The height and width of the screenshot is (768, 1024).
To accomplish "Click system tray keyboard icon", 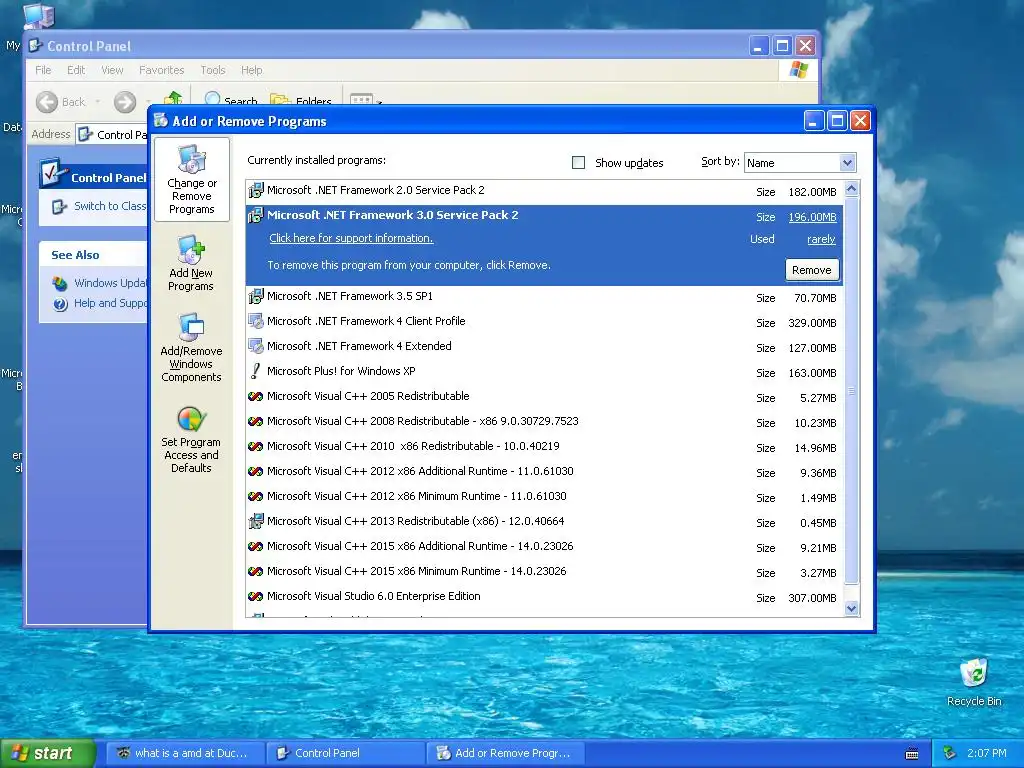I will (x=912, y=754).
